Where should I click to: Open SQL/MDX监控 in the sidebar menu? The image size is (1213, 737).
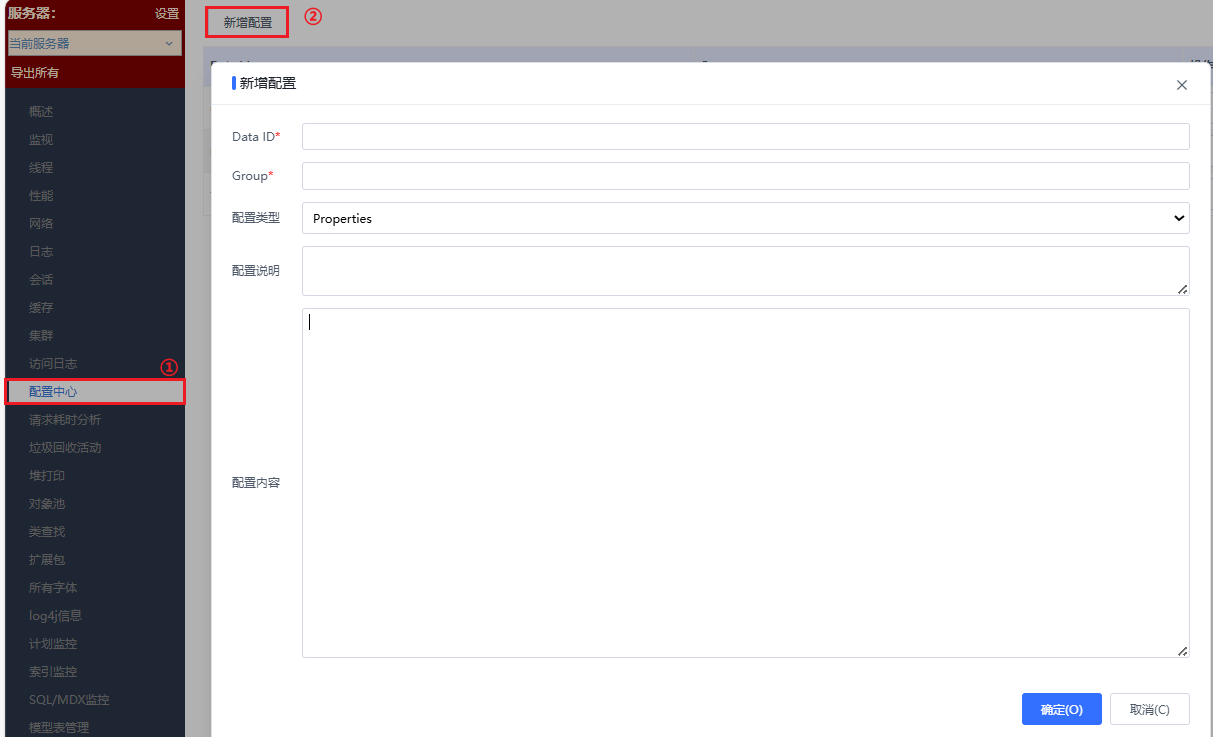coord(69,700)
